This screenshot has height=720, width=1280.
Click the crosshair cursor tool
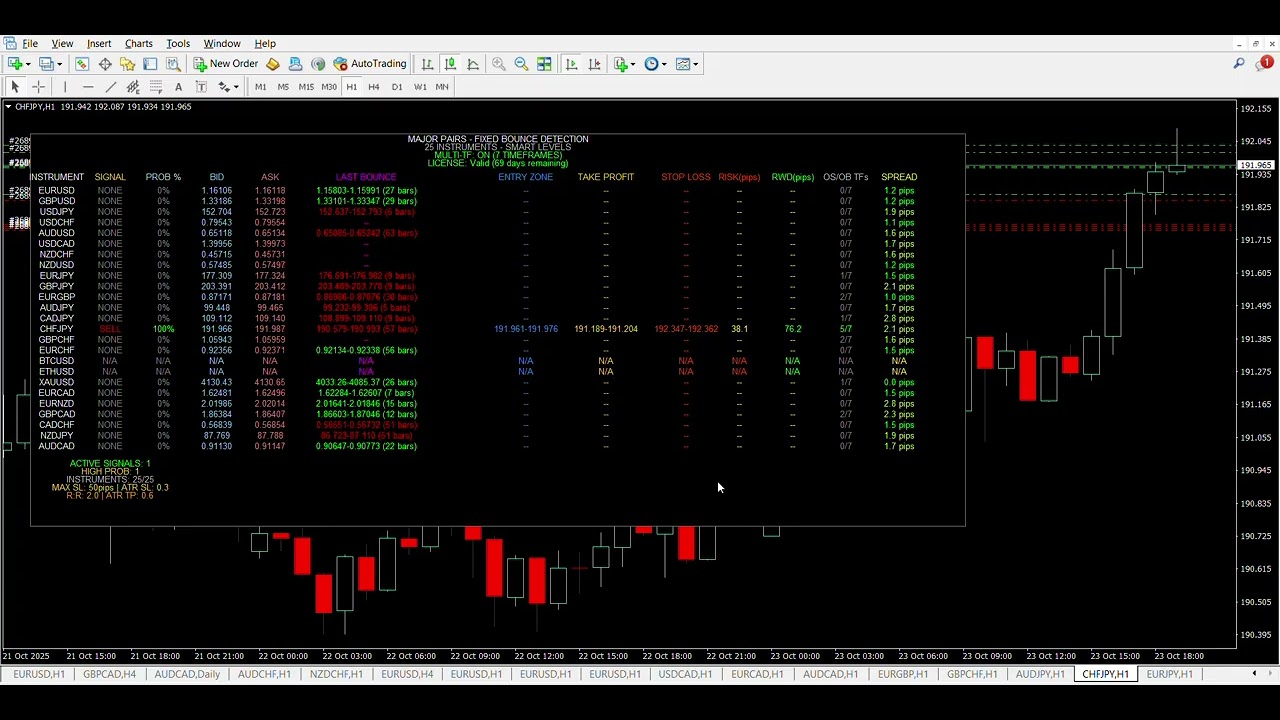point(39,87)
